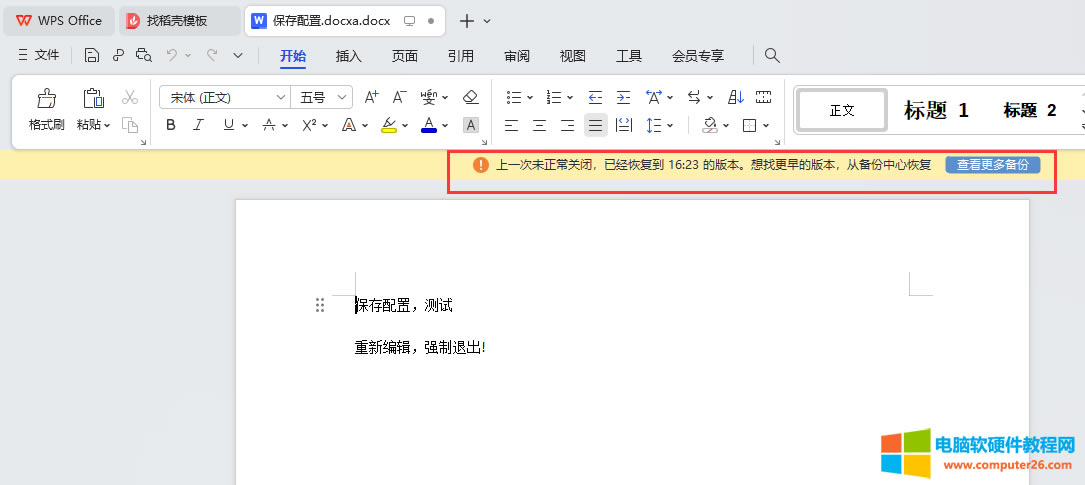This screenshot has width=1085, height=485.
Task: Click the sort text icon
Action: [736, 97]
